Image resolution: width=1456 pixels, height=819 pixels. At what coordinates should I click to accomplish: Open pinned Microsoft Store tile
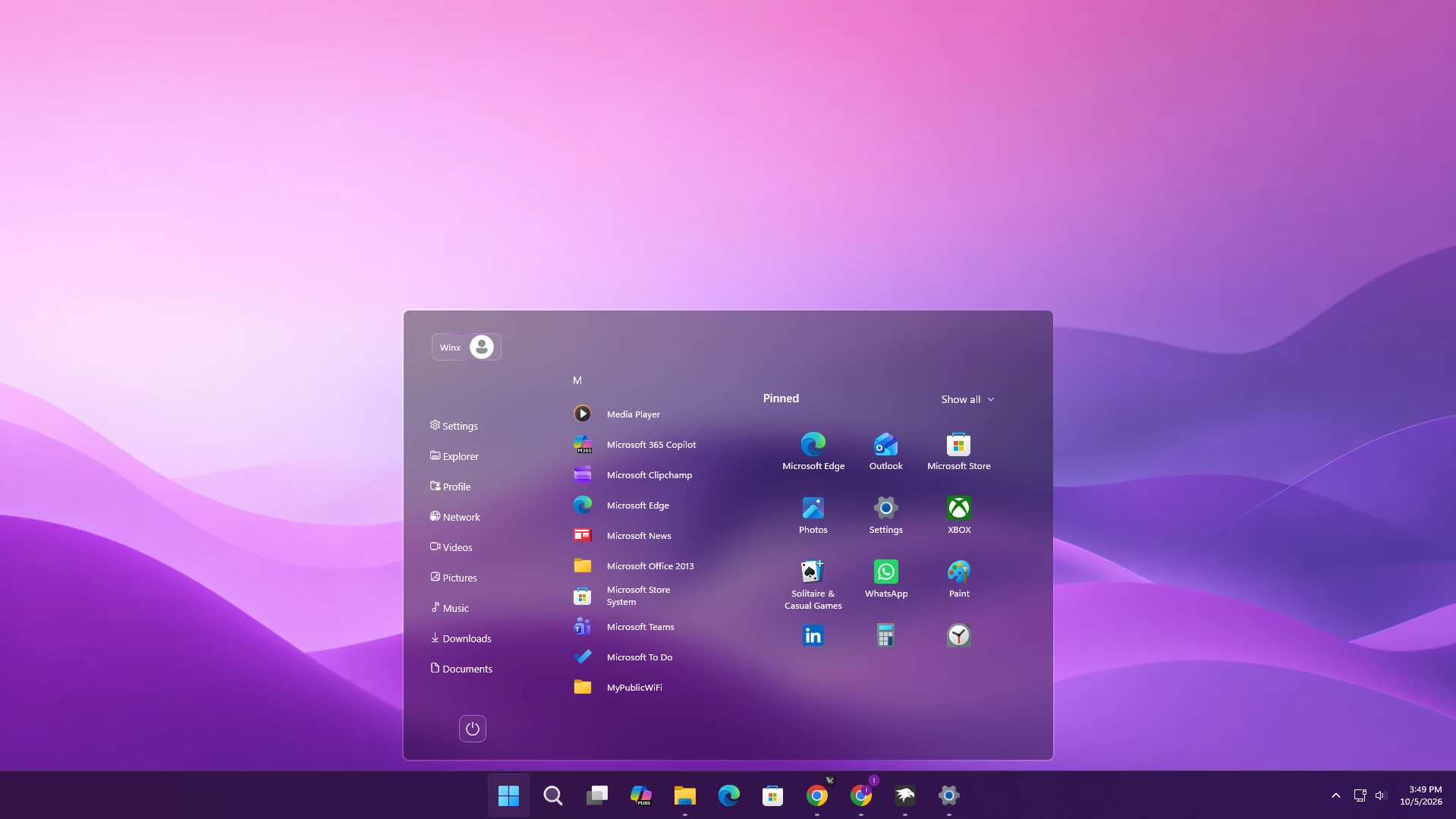[958, 451]
